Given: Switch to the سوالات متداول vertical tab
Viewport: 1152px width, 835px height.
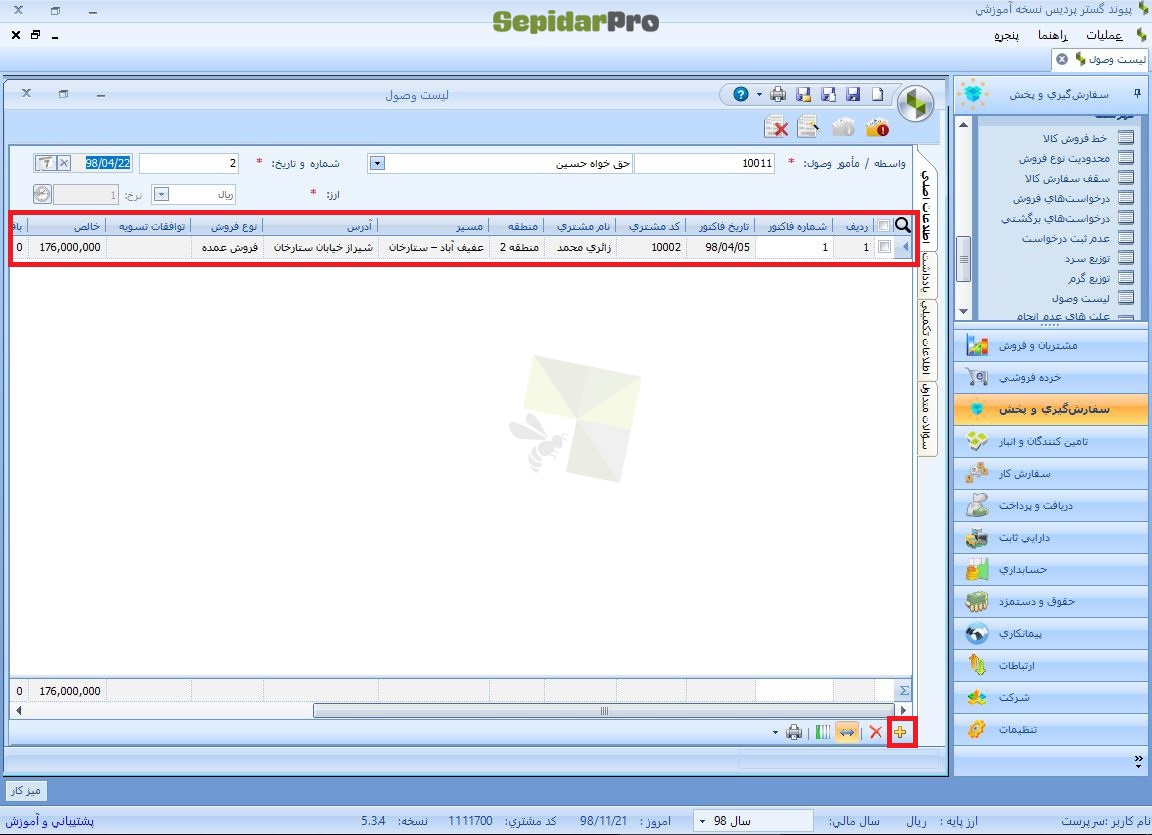Looking at the screenshot, I should [x=926, y=417].
